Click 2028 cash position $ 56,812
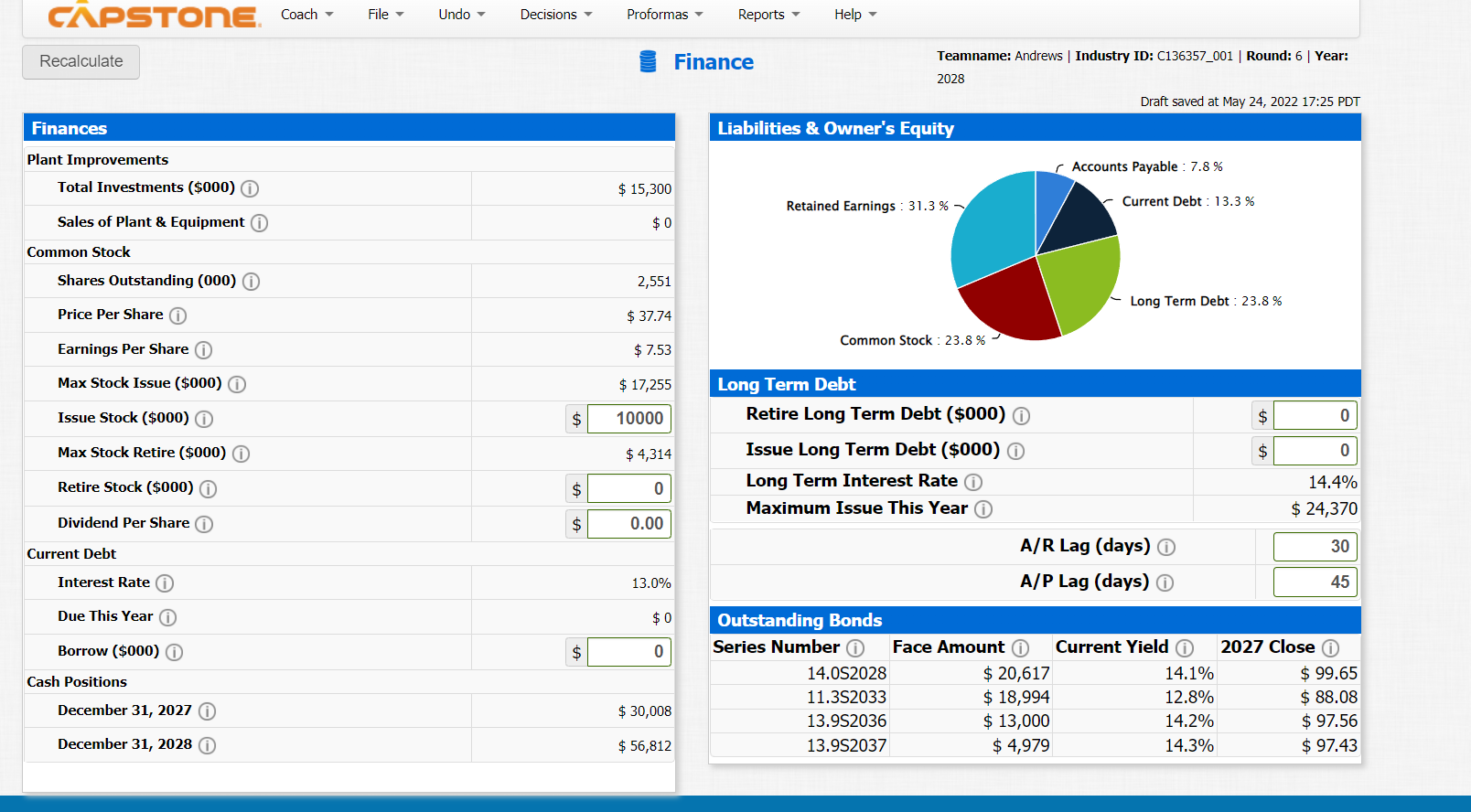This screenshot has height=812, width=1471. pyautogui.click(x=645, y=746)
